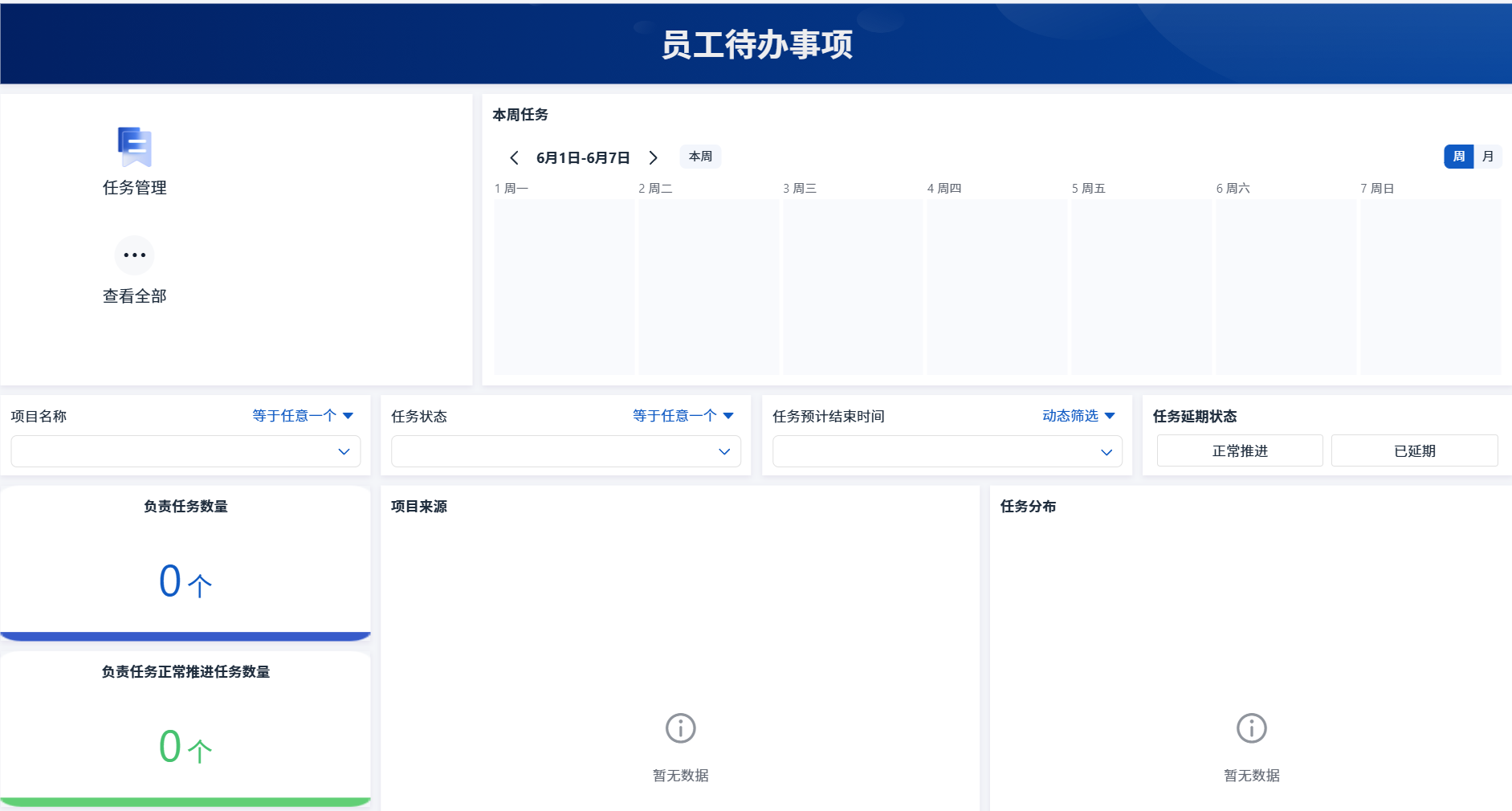Open the 任务管理 icon
The image size is (1512, 811).
[135, 147]
